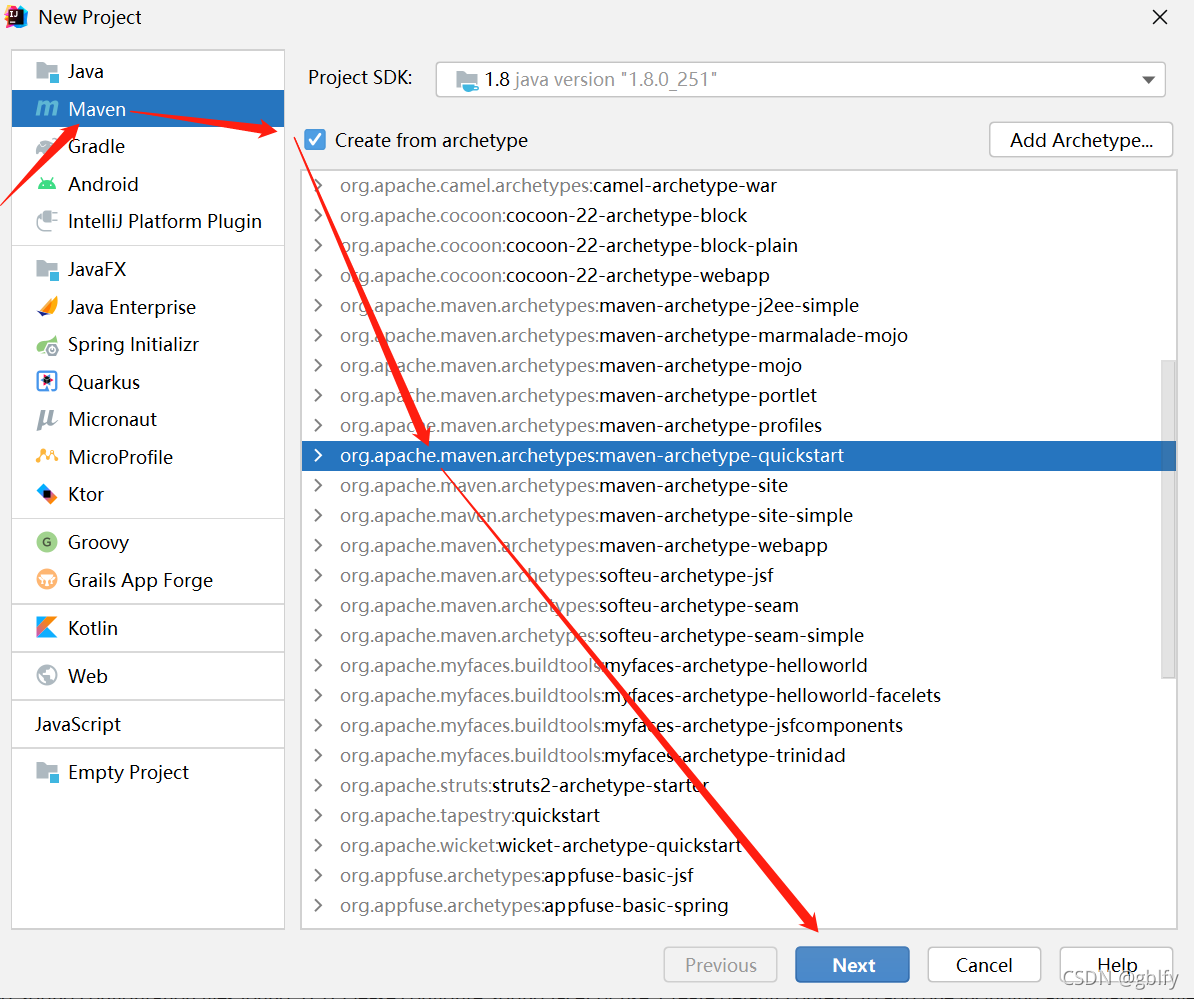Select org.apache.tapestry:quickstart archetype
This screenshot has width=1194, height=999.
(x=739, y=815)
